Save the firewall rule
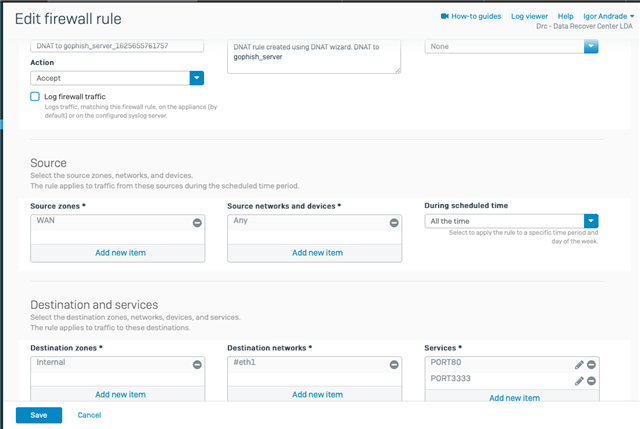This screenshot has width=640, height=429. pyautogui.click(x=39, y=415)
